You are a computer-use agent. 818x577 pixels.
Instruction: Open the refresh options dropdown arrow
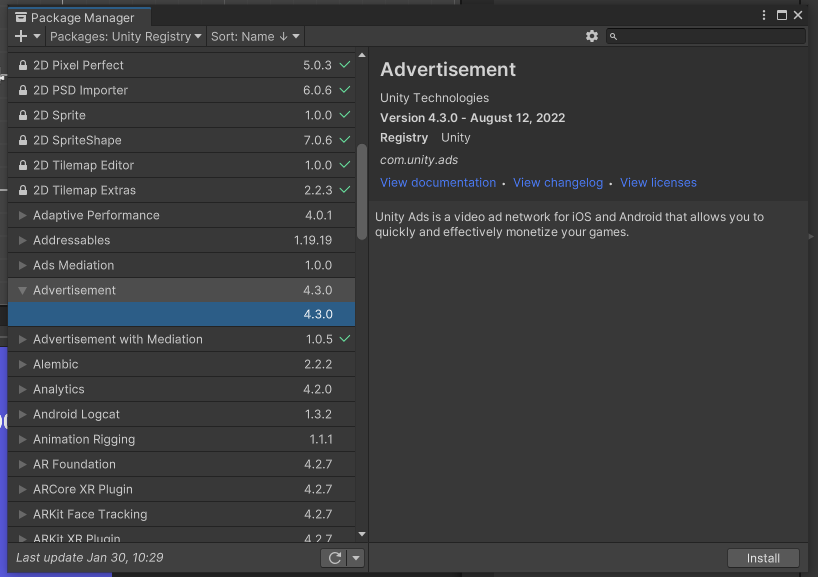pos(356,558)
